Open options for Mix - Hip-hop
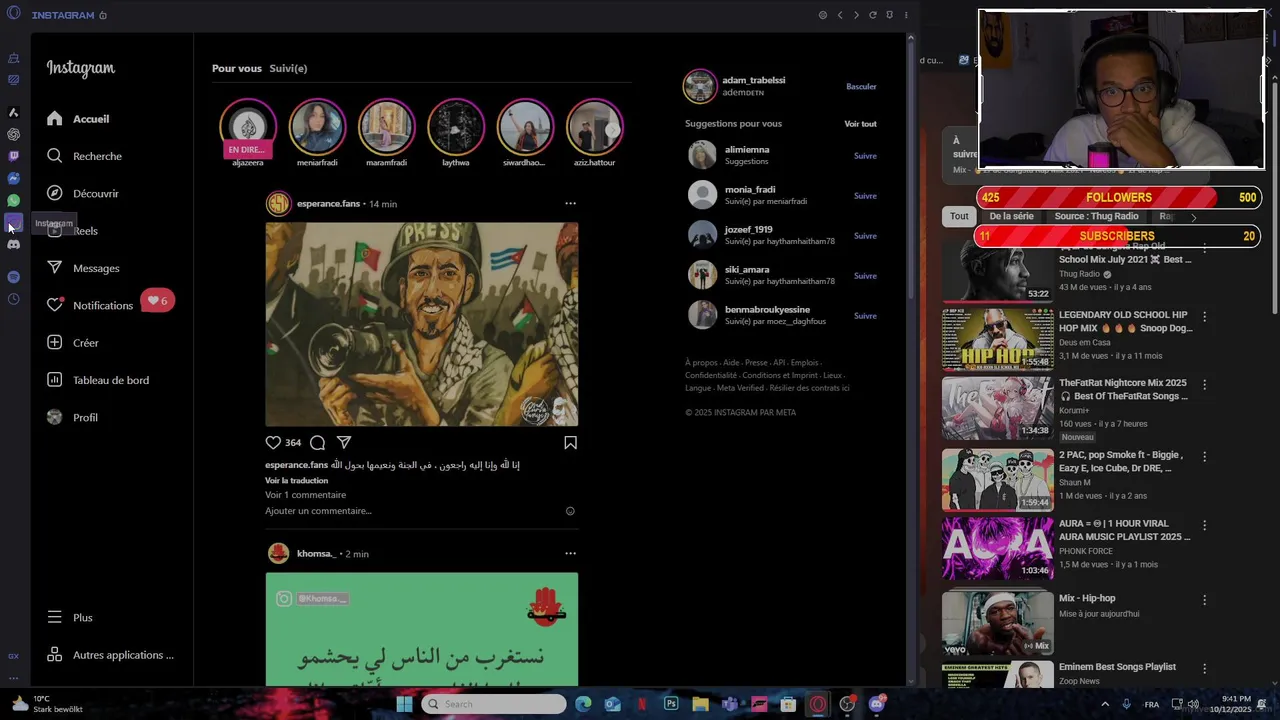The width and height of the screenshot is (1280, 720). click(1204, 600)
